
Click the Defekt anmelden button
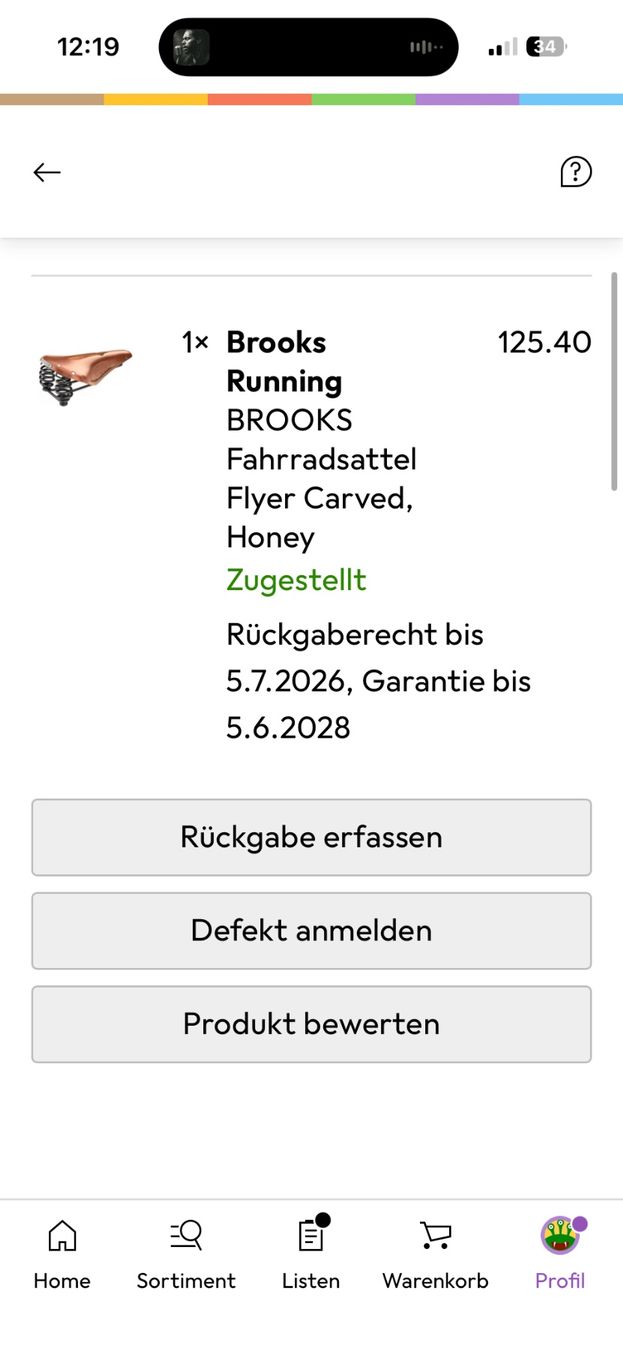(311, 930)
